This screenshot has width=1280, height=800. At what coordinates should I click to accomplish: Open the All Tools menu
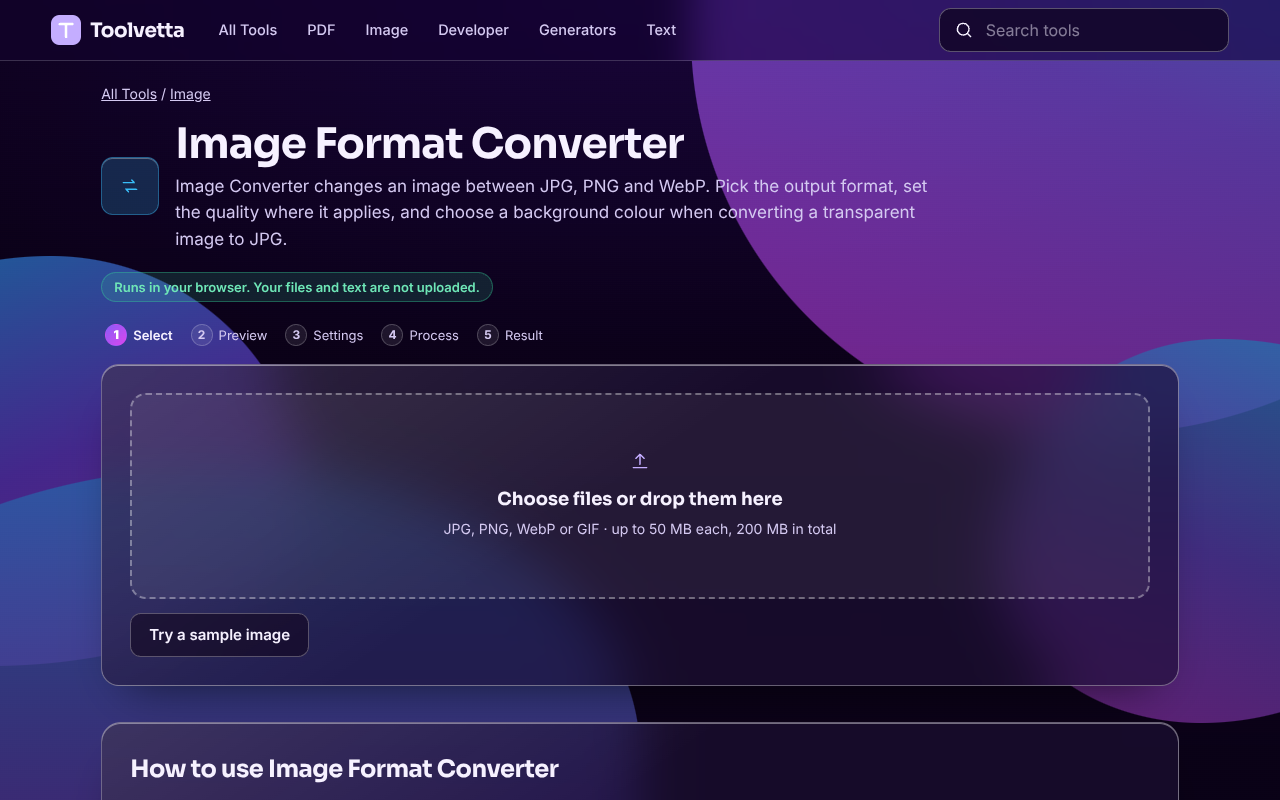[248, 30]
